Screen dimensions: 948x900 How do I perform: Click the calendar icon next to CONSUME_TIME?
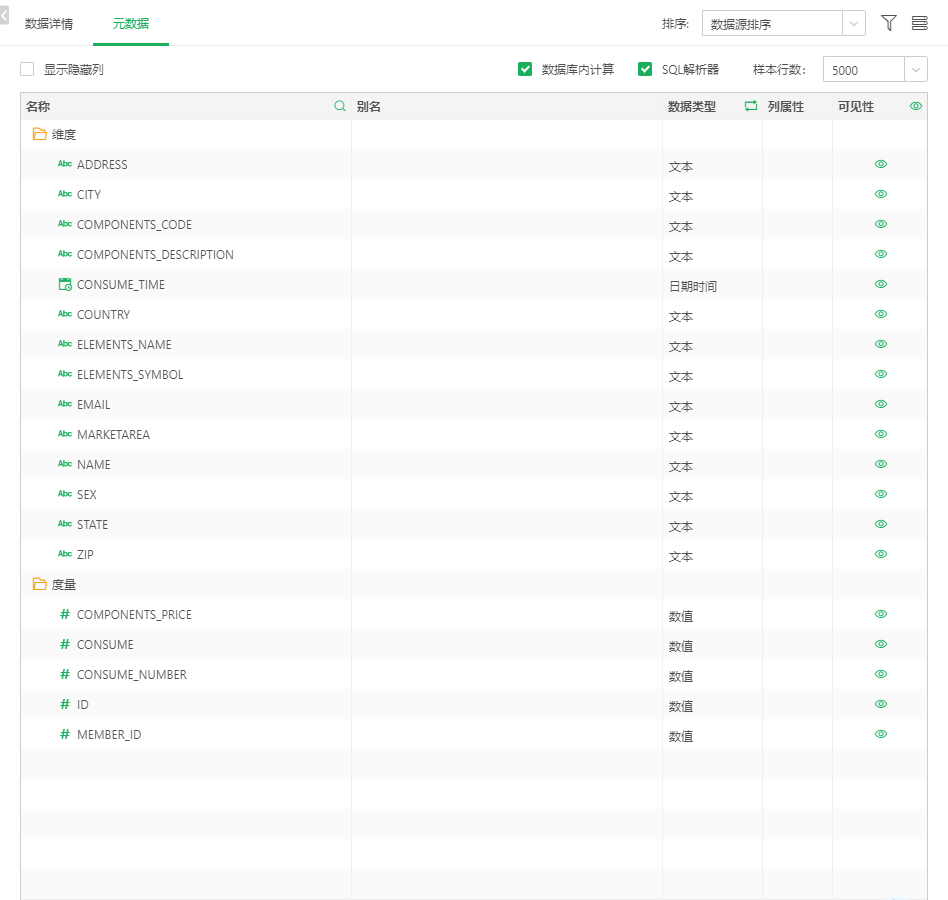pos(65,285)
